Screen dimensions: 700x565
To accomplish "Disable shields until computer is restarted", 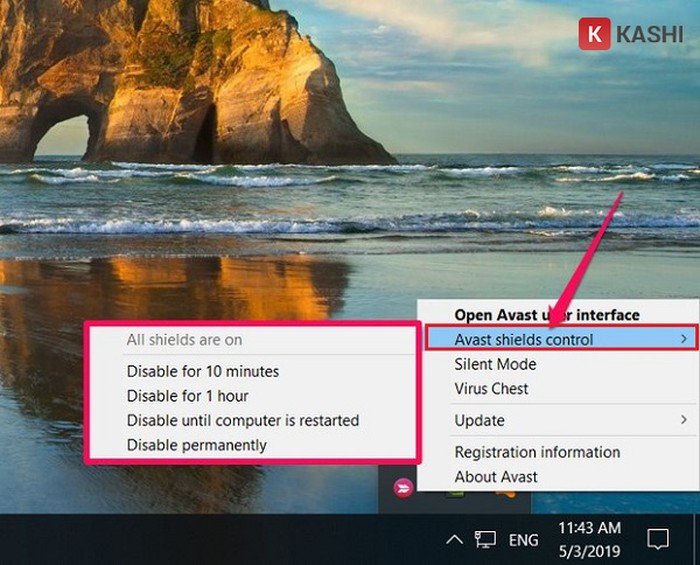I will point(243,420).
